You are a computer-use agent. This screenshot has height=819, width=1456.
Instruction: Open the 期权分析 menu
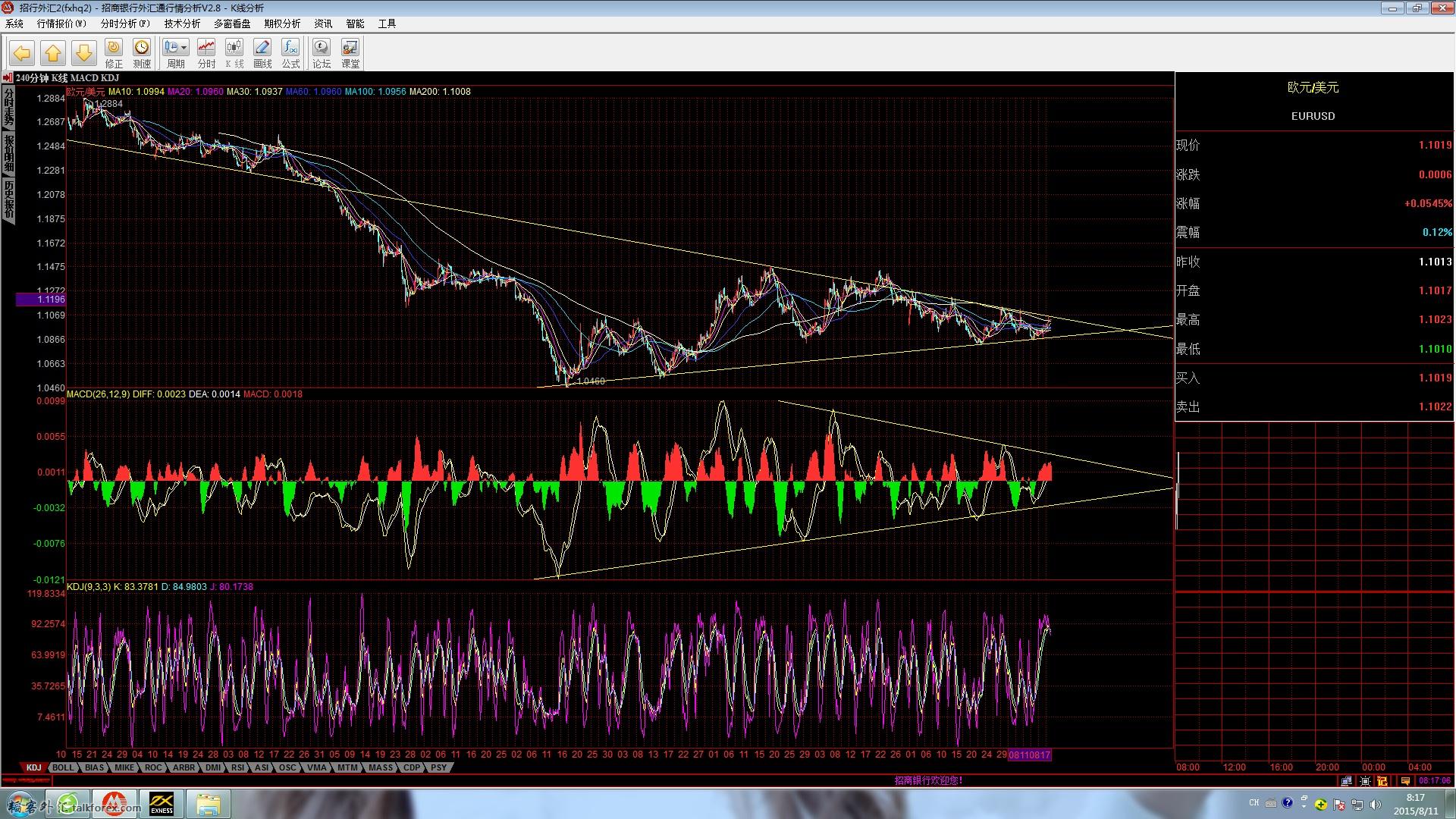coord(282,24)
